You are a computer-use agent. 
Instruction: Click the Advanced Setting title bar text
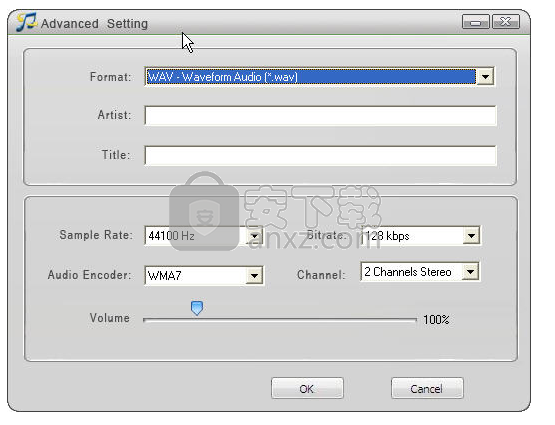pos(95,24)
